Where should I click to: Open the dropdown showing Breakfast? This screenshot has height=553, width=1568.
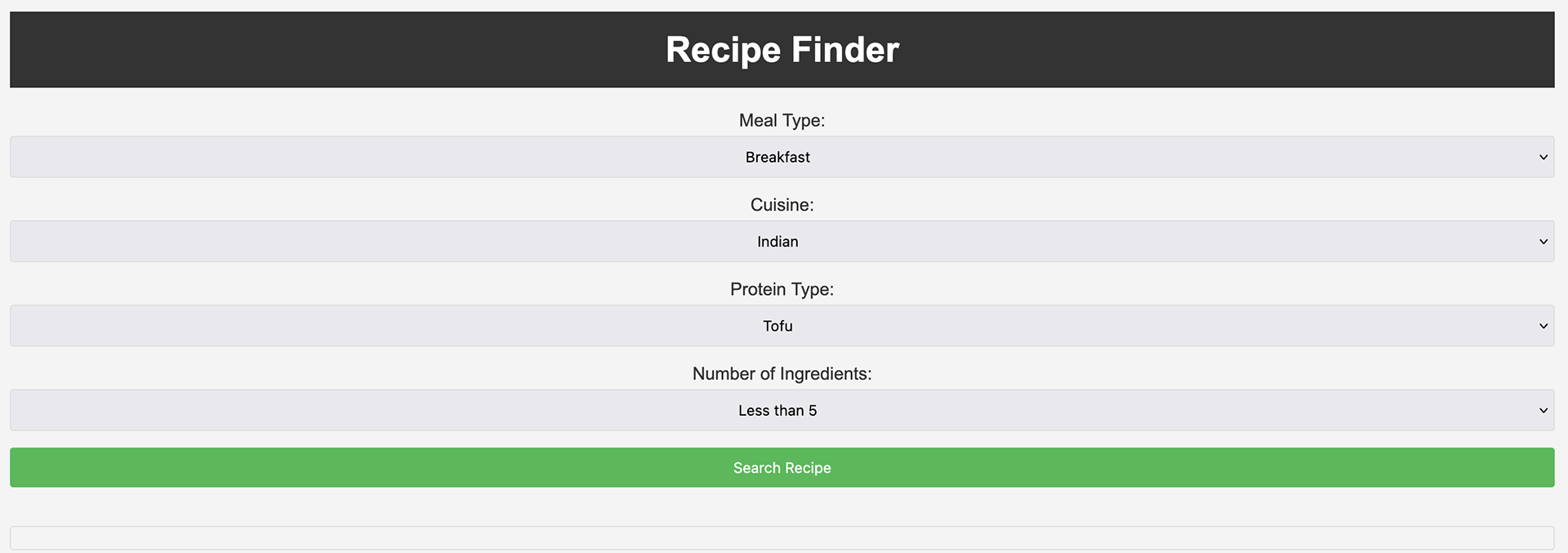pyautogui.click(x=777, y=157)
